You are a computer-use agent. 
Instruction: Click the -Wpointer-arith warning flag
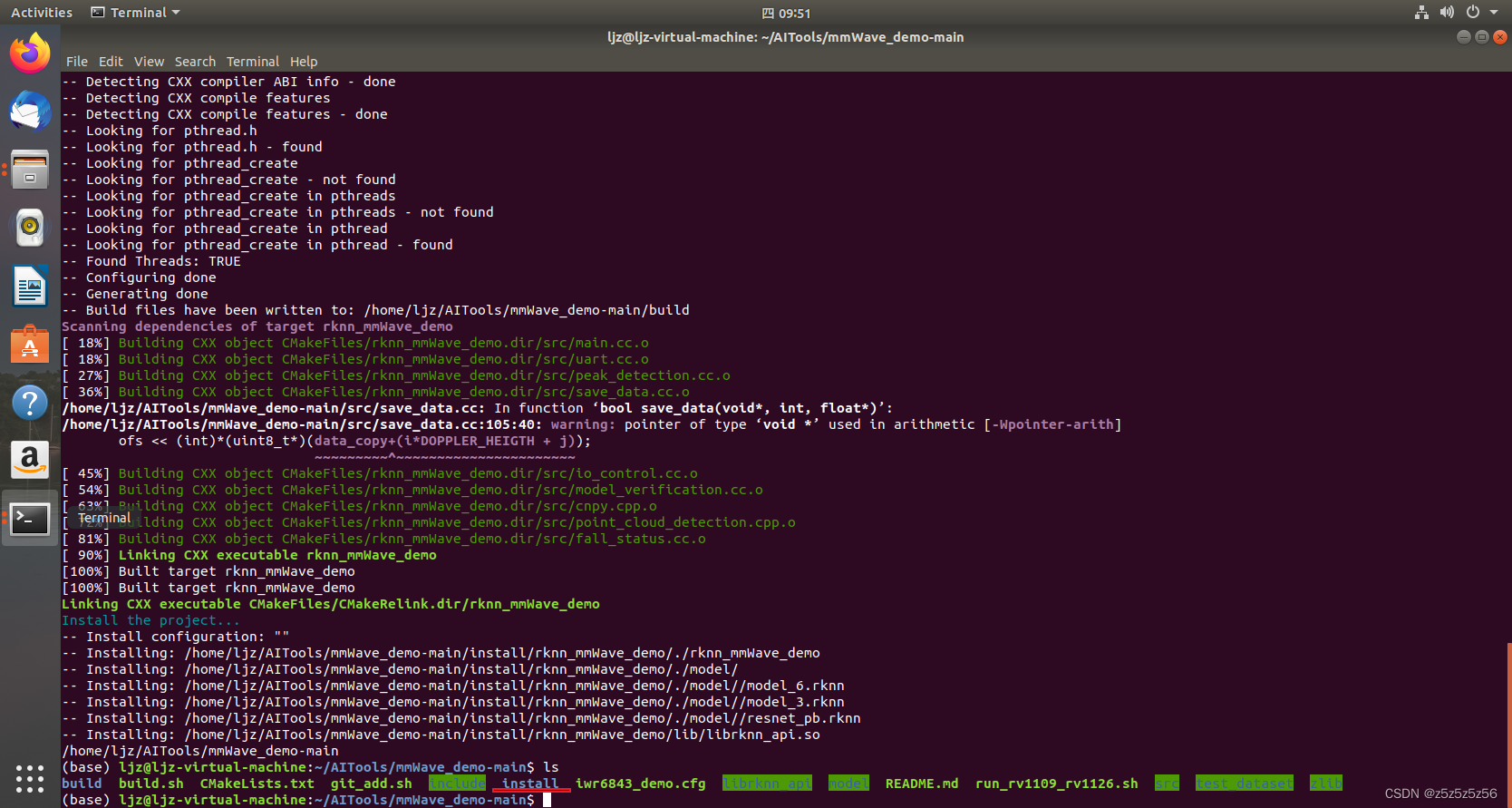tap(1052, 424)
